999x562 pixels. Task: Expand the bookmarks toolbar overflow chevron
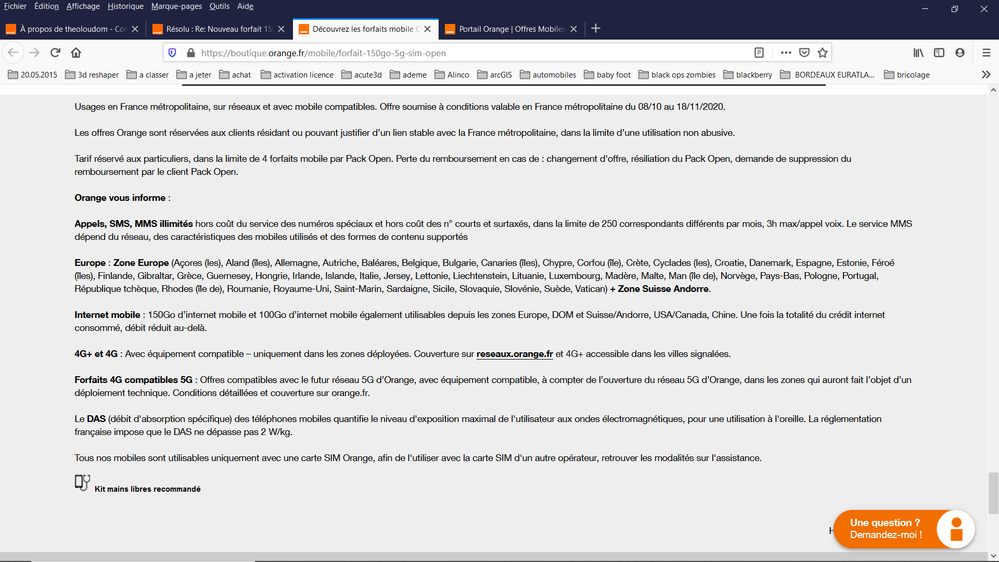986,75
